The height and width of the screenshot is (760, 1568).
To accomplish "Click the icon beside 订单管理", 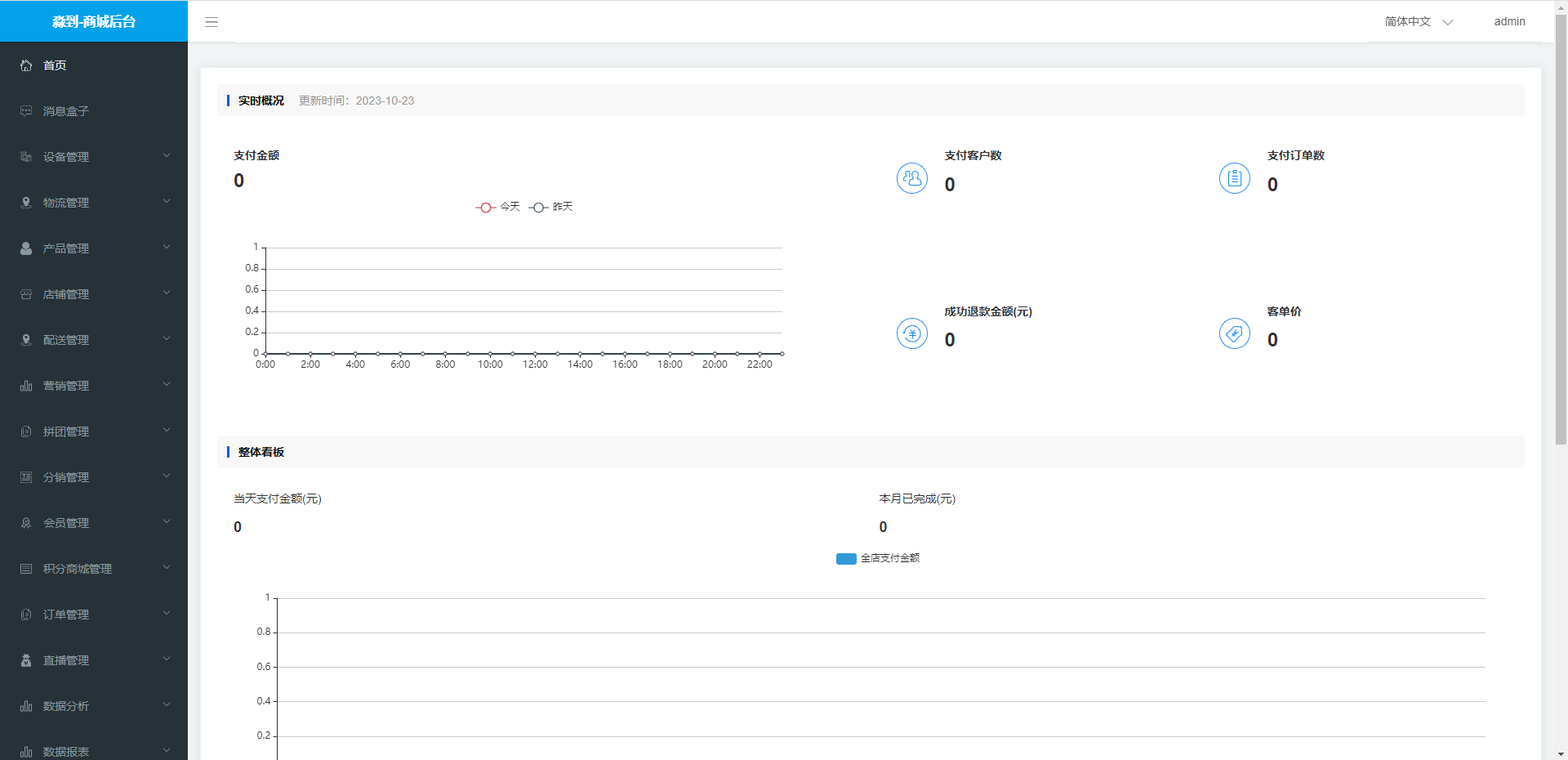I will pos(26,615).
